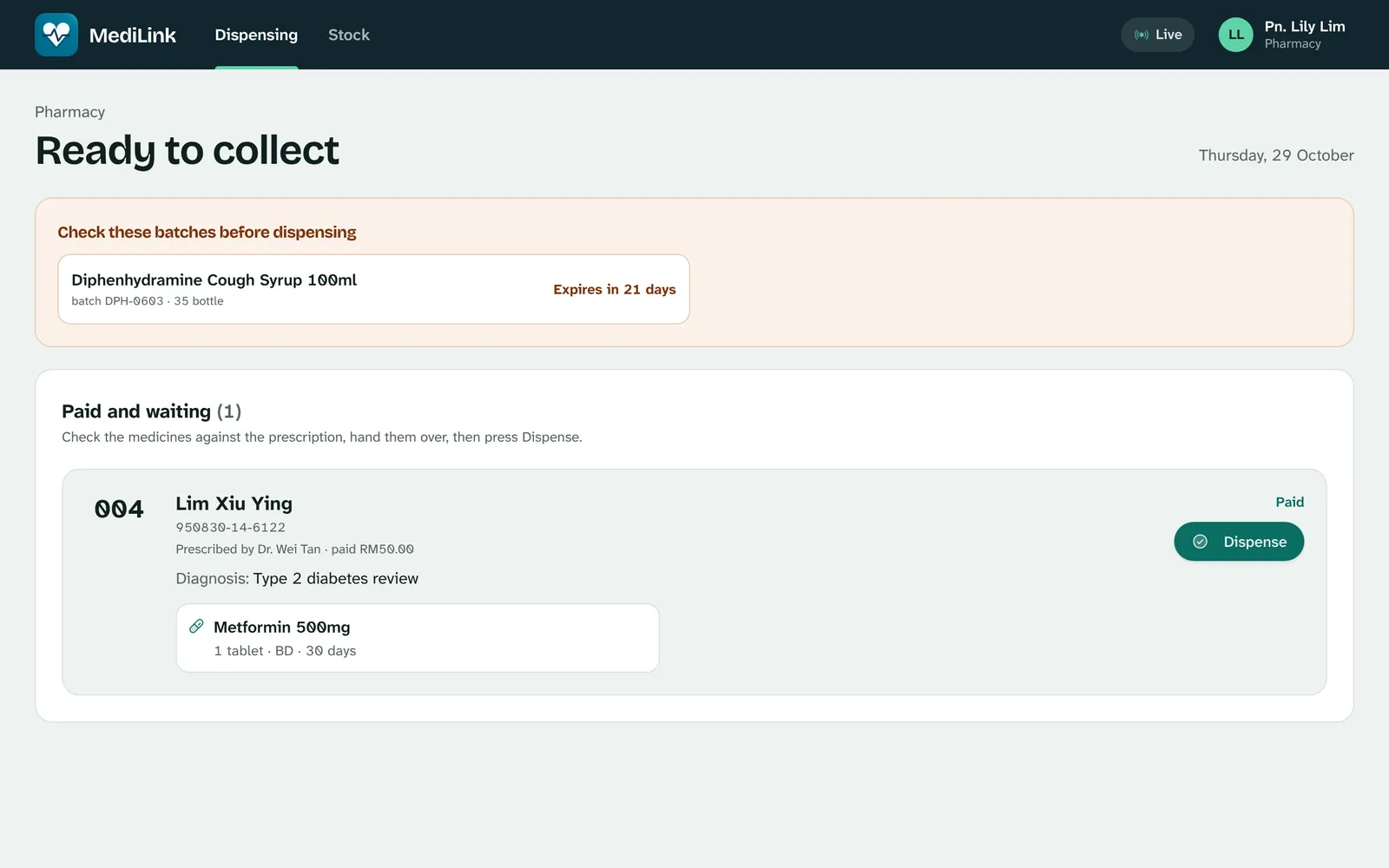Click batch DPH-0603 · 35 bottle text
This screenshot has height=868, width=1389.
[x=148, y=301]
